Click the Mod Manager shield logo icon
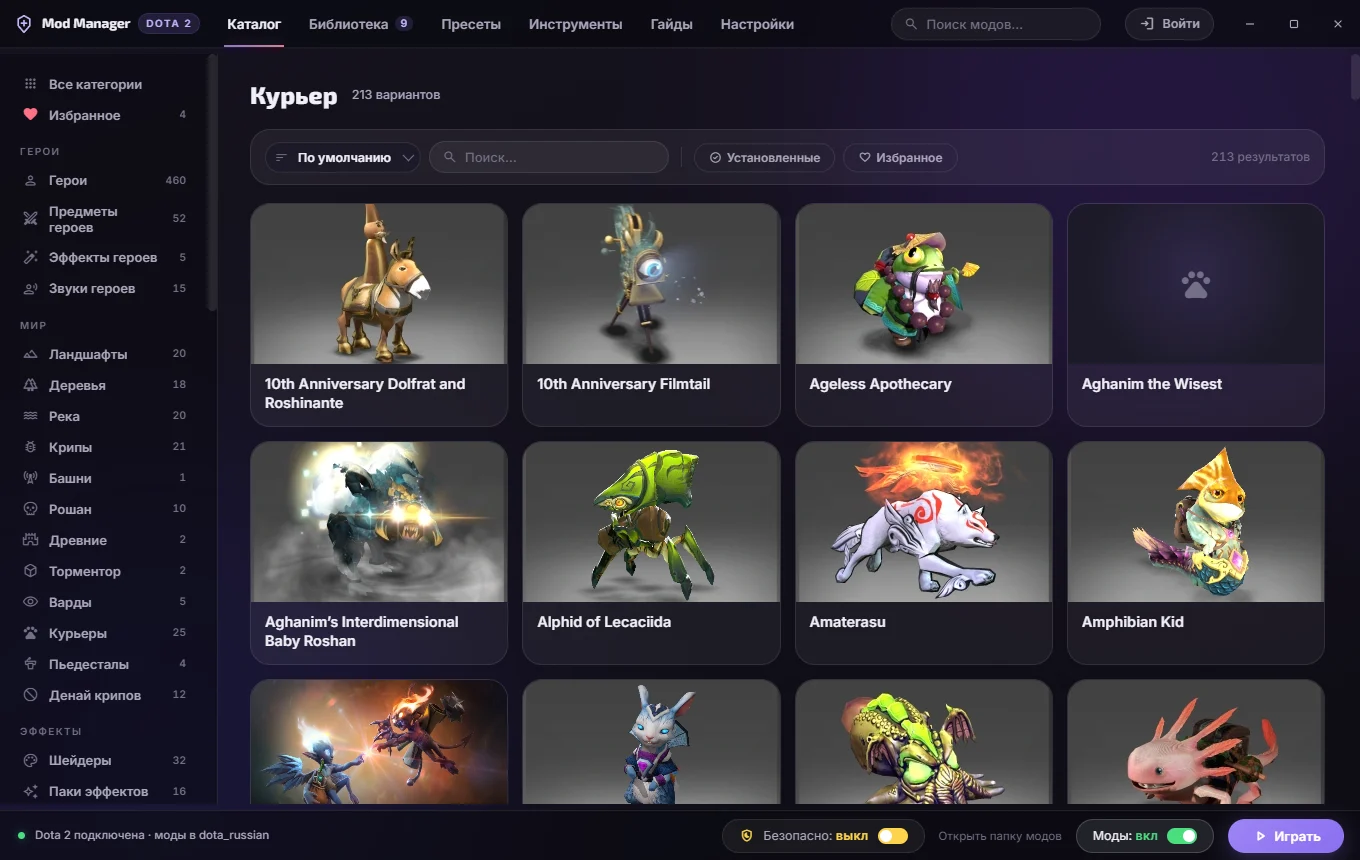 24,24
